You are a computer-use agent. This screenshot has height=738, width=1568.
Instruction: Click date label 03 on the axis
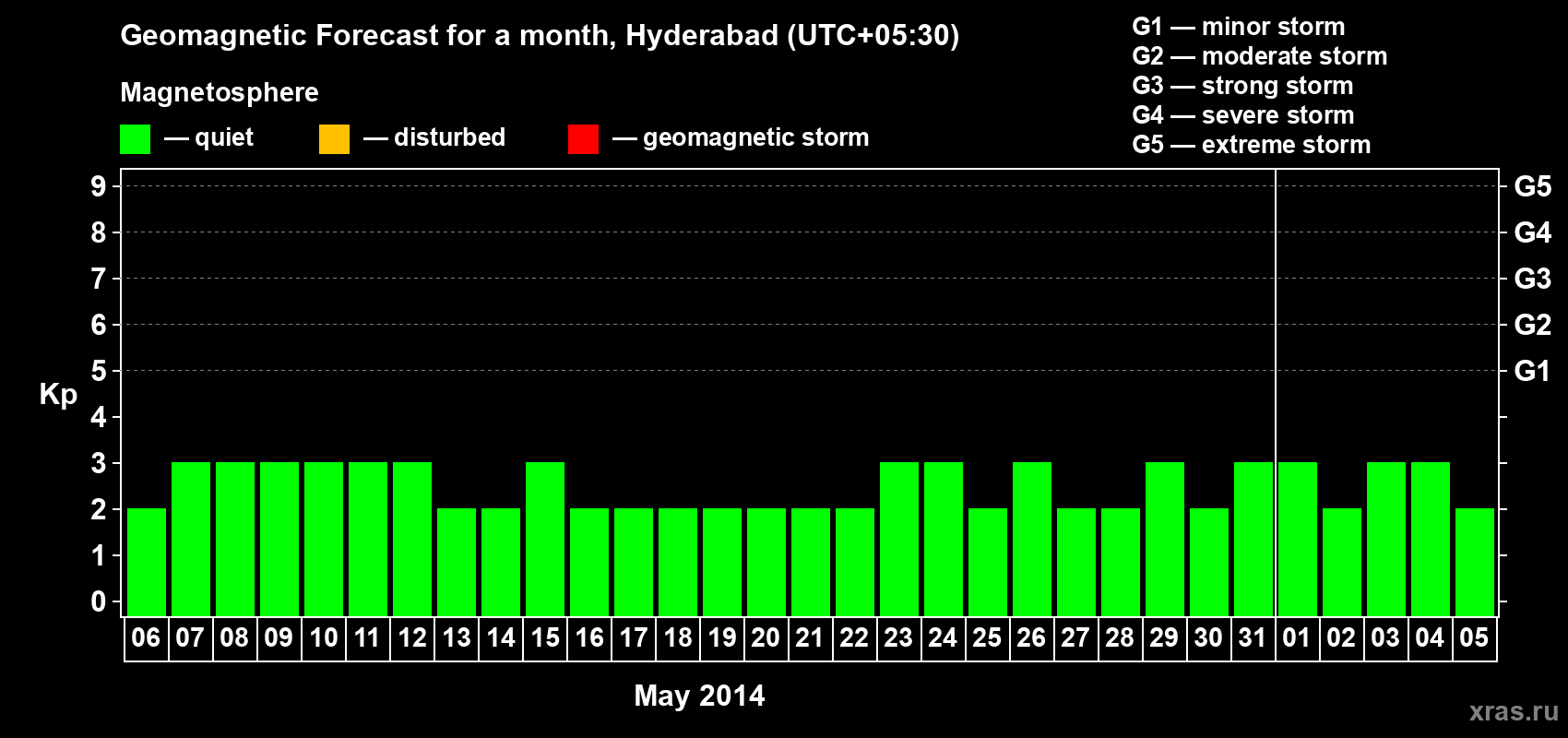click(1385, 637)
